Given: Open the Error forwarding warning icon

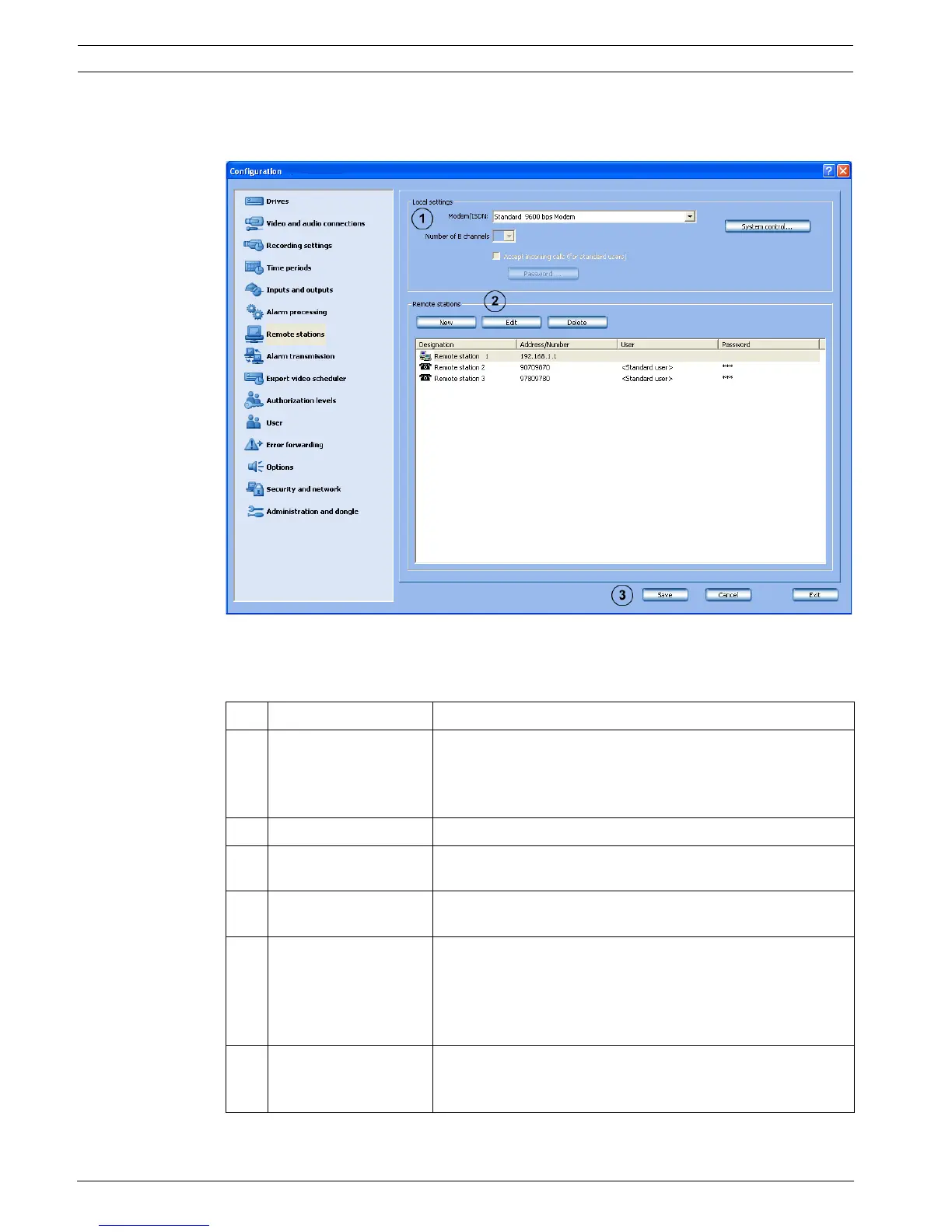Looking at the screenshot, I should point(254,445).
